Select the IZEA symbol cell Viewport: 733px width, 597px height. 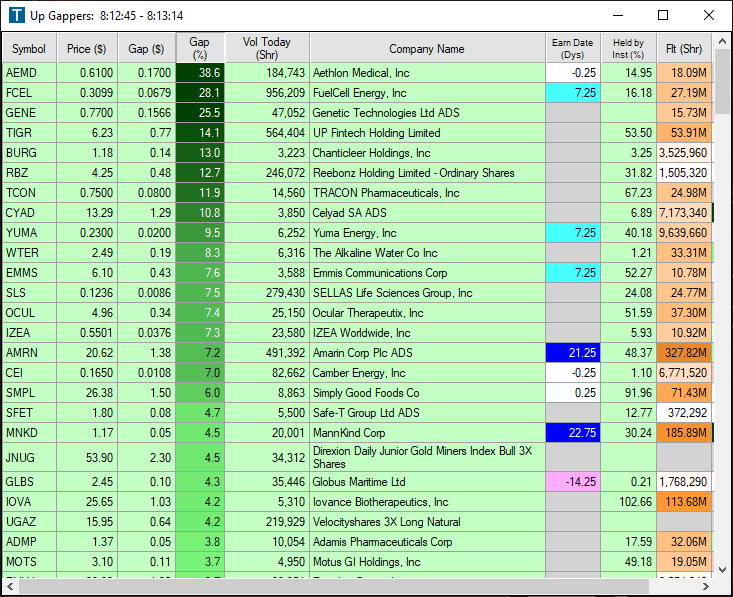(x=29, y=333)
